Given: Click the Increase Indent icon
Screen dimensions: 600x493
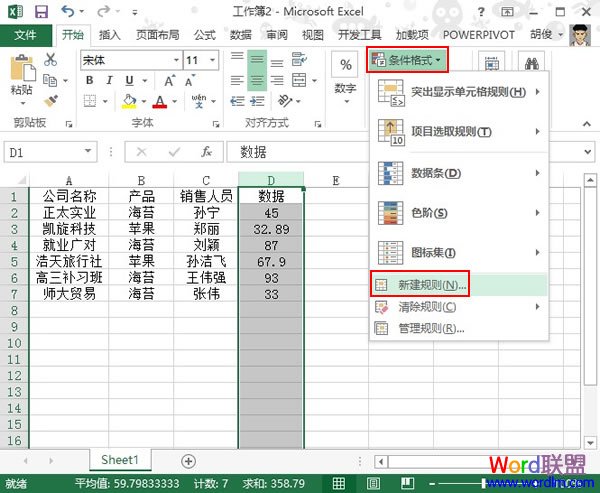Looking at the screenshot, I should click(257, 101).
